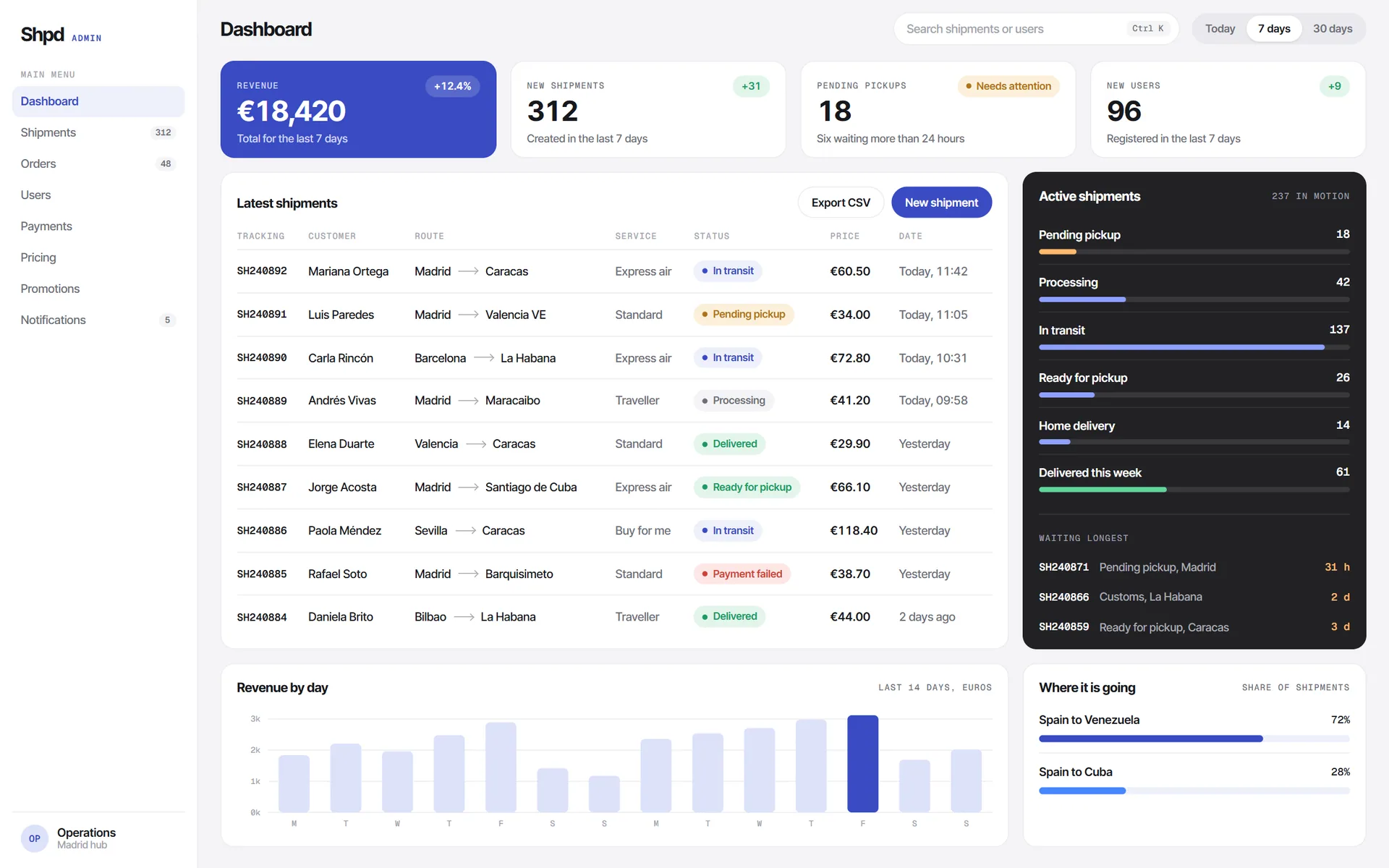Open Orders in the main menu
The width and height of the screenshot is (1389, 868).
98,163
